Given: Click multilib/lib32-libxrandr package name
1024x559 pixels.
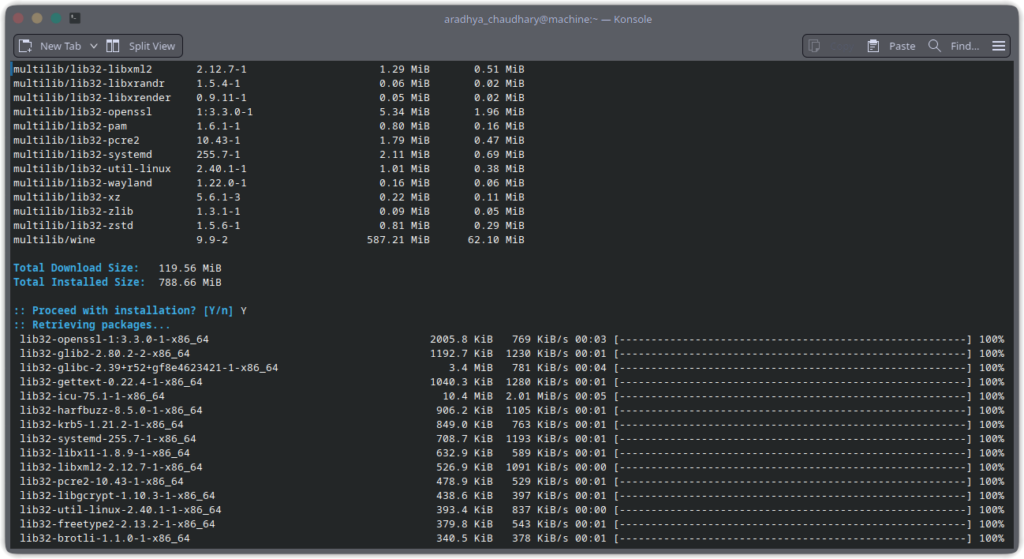Looking at the screenshot, I should coord(89,84).
